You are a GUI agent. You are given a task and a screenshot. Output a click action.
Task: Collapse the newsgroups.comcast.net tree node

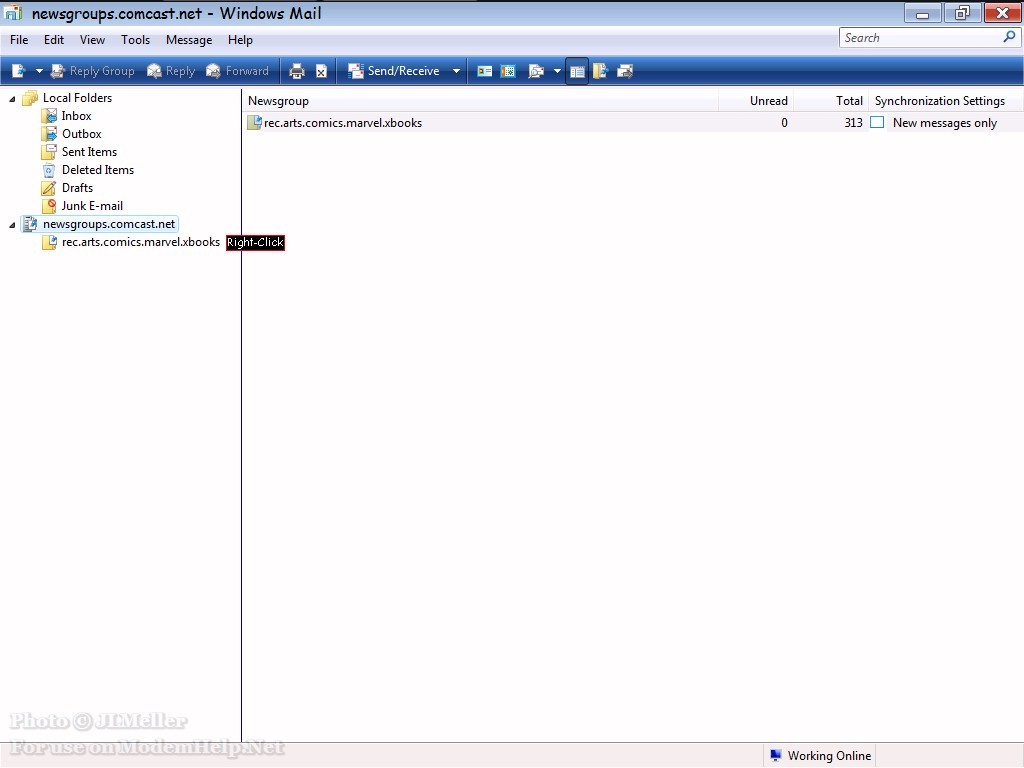tap(12, 225)
